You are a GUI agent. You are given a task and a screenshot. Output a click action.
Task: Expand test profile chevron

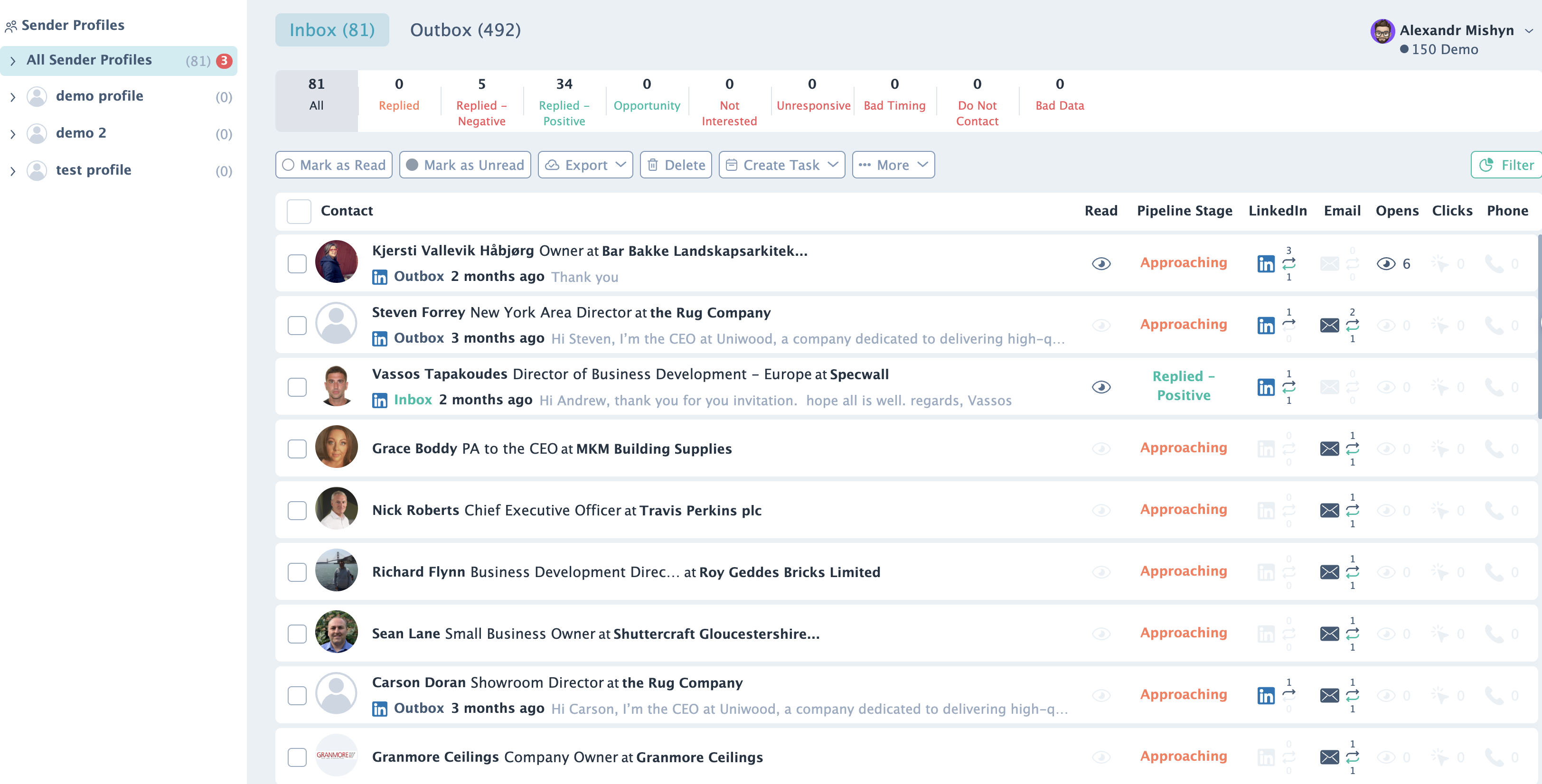pos(12,171)
